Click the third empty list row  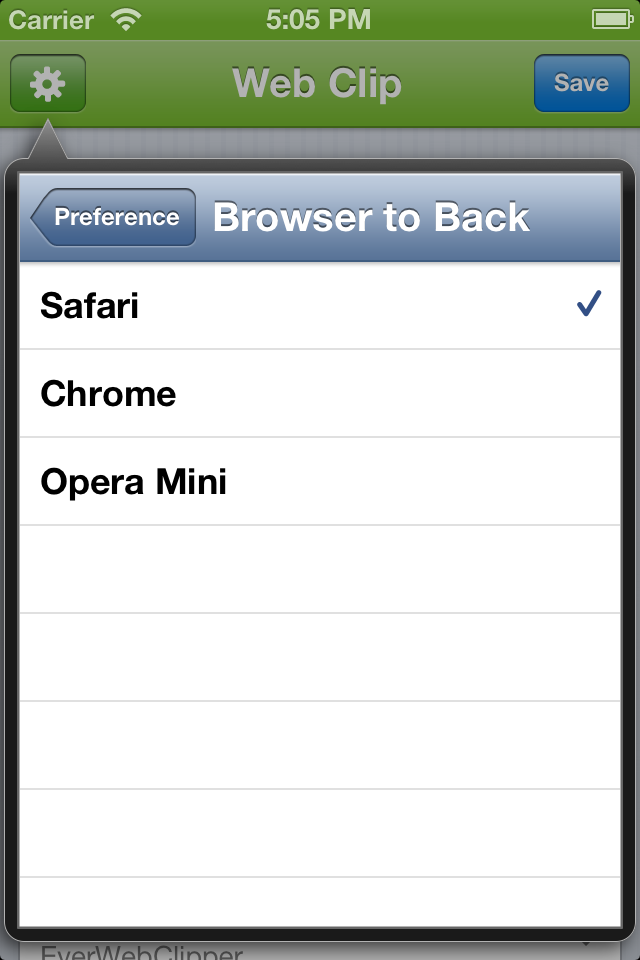coord(320,746)
